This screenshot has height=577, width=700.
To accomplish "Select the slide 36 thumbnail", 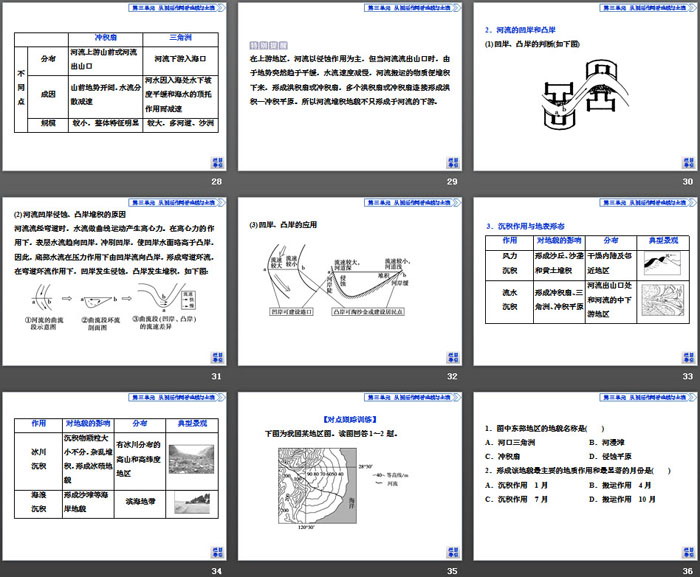I will pos(586,476).
